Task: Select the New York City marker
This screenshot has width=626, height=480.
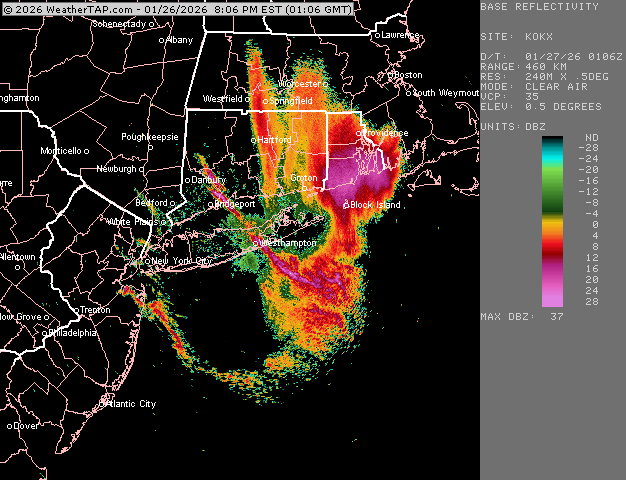Action: (146, 261)
